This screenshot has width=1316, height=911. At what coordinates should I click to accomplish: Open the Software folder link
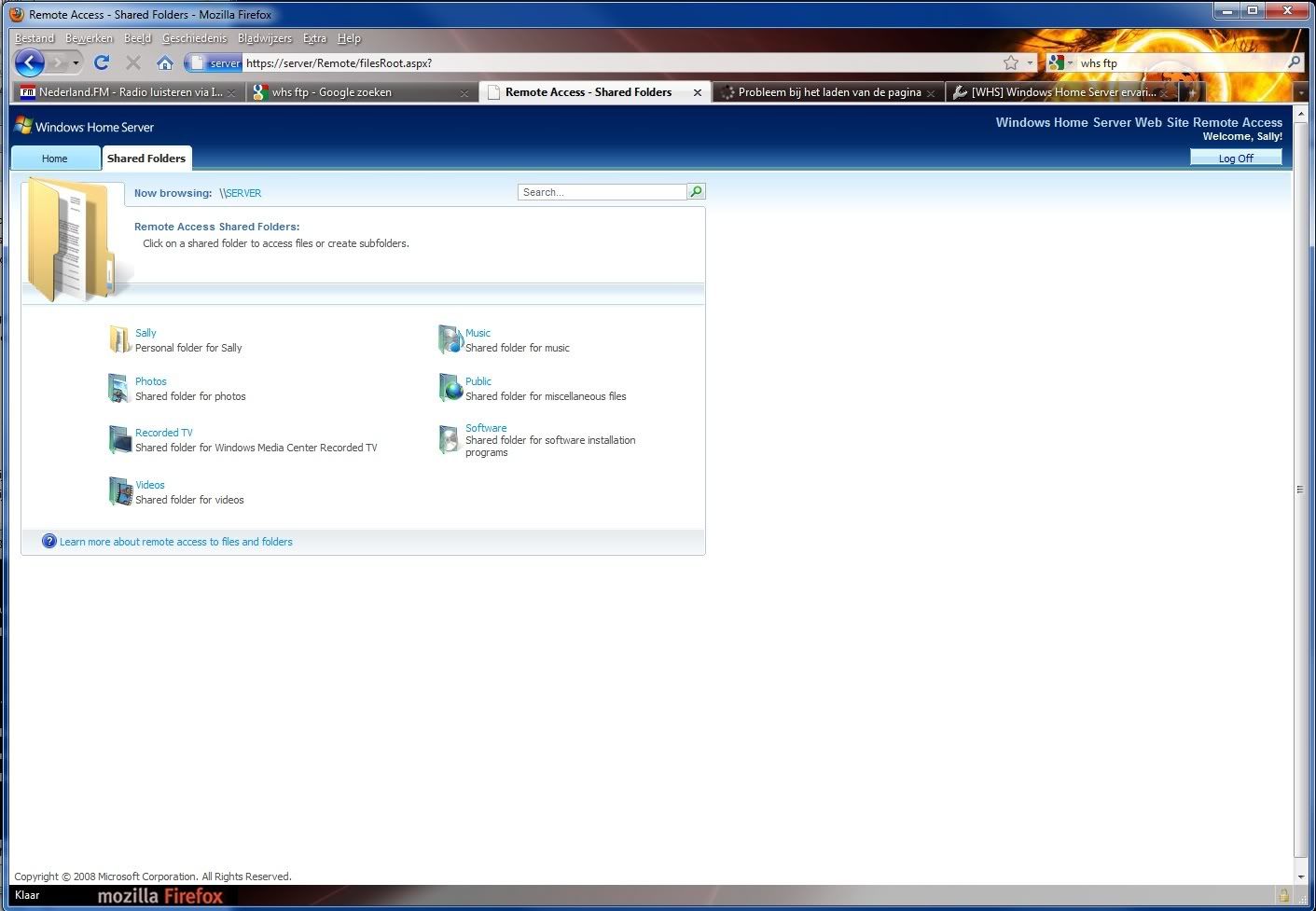point(486,428)
